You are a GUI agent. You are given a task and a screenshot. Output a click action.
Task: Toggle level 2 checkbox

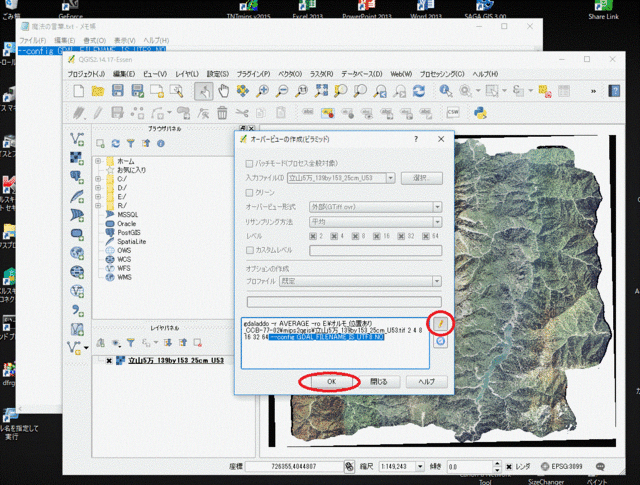(313, 236)
